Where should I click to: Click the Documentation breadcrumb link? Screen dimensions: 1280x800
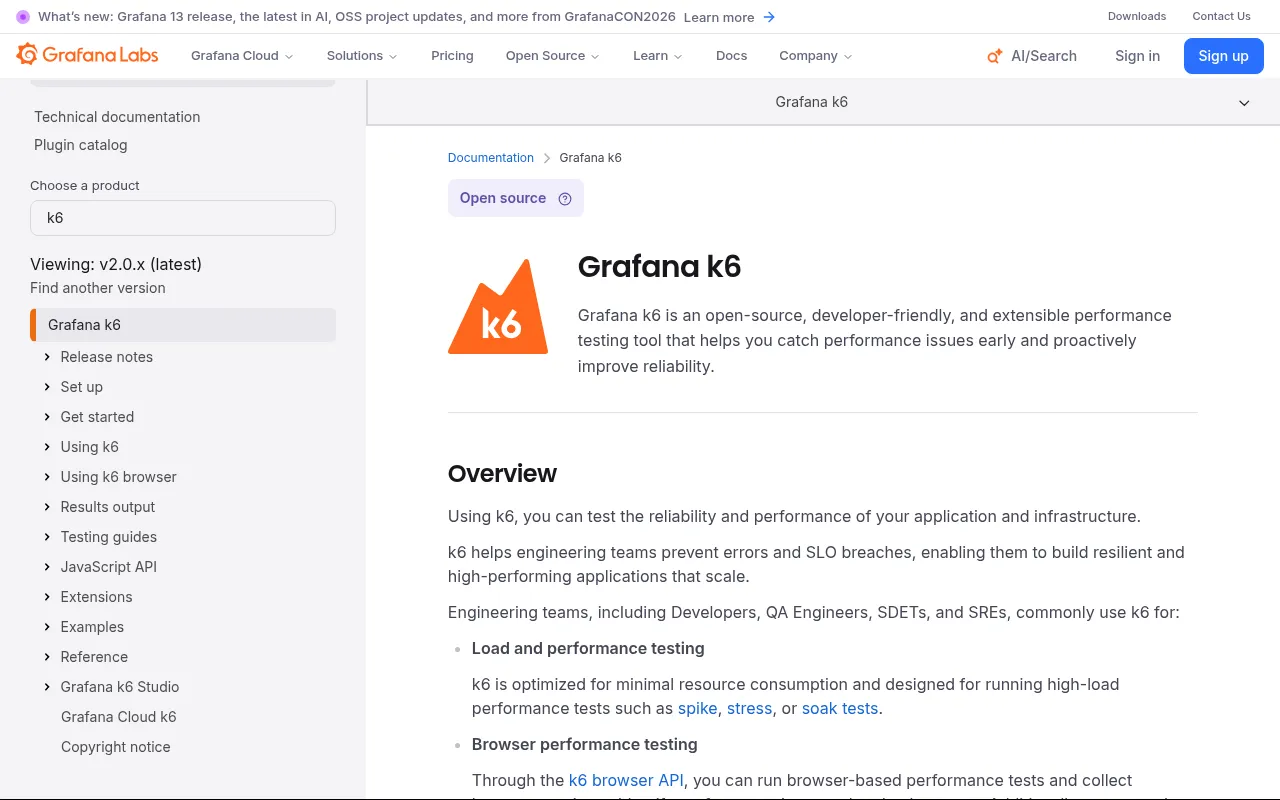click(x=491, y=158)
